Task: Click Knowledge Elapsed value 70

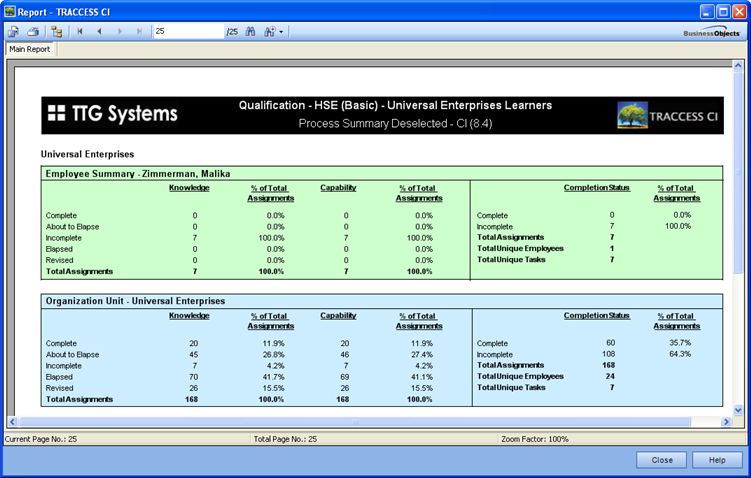Action: coord(193,377)
